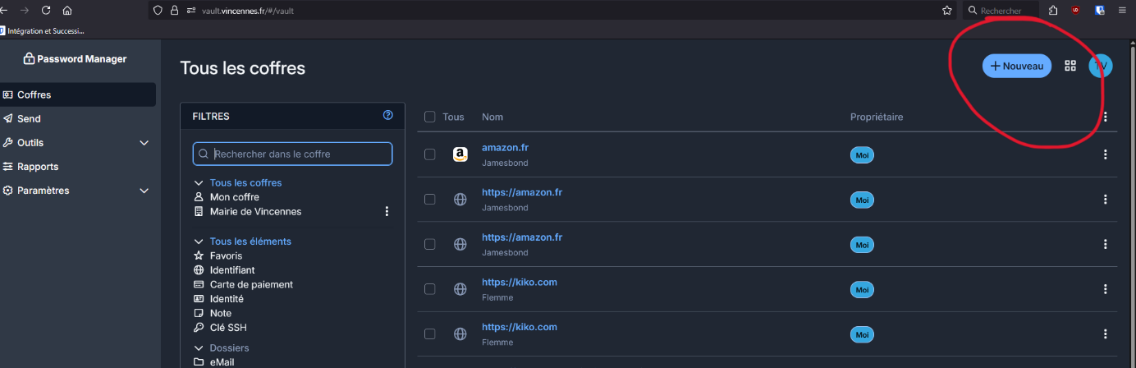1136x368 pixels.
Task: Tick checkbox of second https://amazon.fr row
Action: (x=430, y=244)
